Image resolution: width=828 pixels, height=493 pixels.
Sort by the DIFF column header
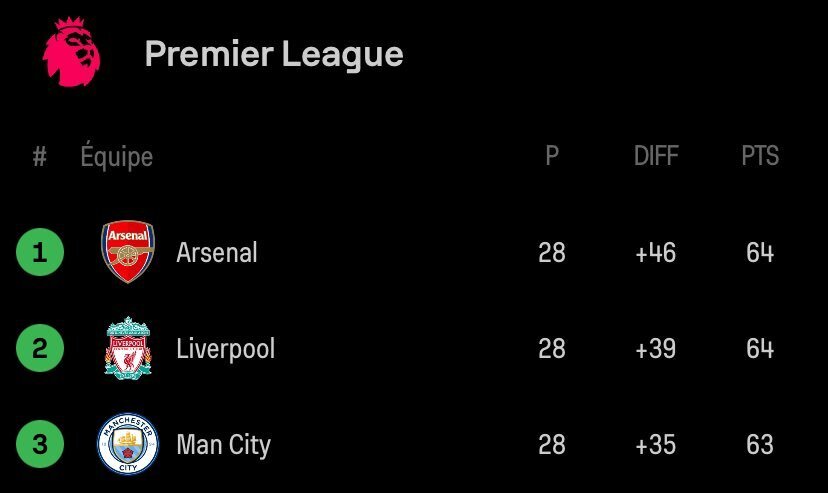point(656,156)
